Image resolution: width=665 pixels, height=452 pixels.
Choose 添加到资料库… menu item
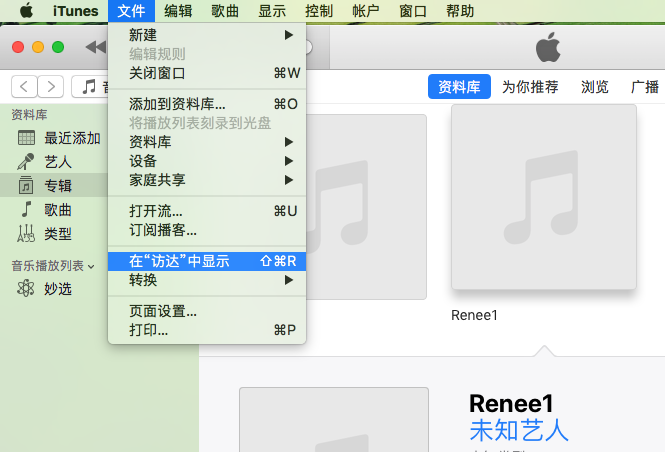coord(207,104)
